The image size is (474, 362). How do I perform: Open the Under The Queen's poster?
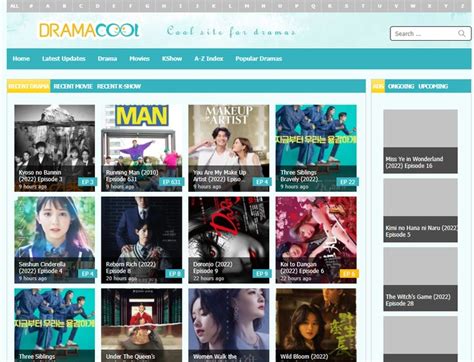click(x=142, y=325)
